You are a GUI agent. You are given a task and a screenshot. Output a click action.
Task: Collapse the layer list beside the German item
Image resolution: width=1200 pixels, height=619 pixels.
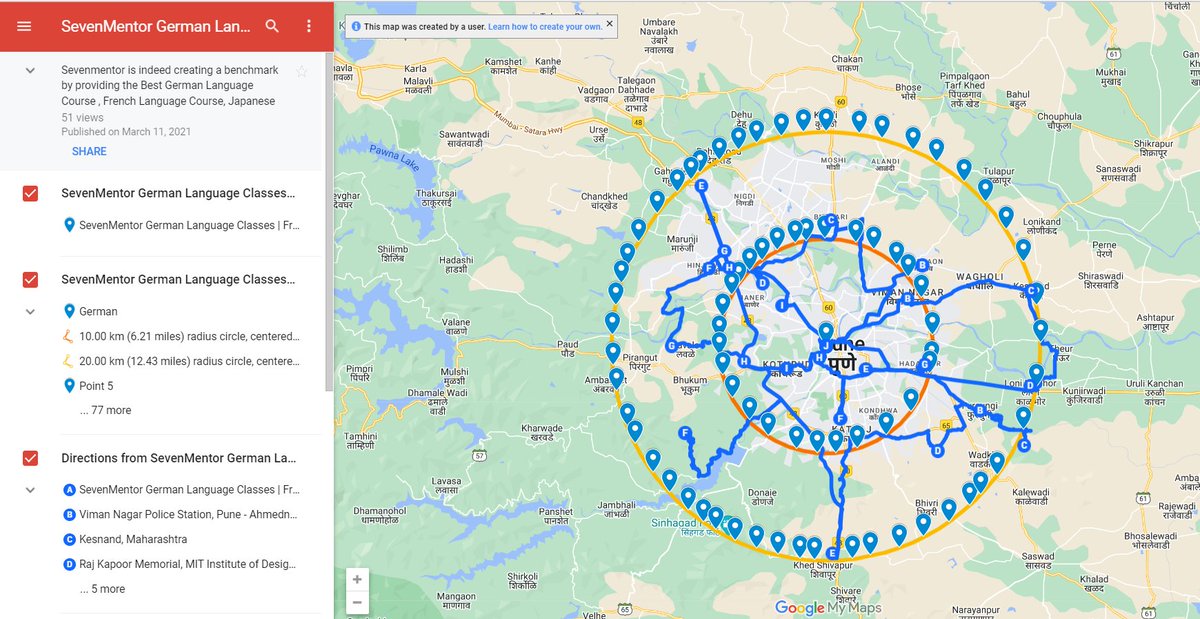click(30, 311)
